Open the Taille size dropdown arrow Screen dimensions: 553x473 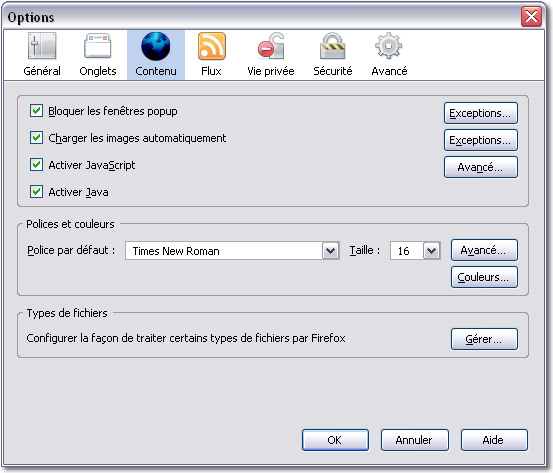[432, 251]
